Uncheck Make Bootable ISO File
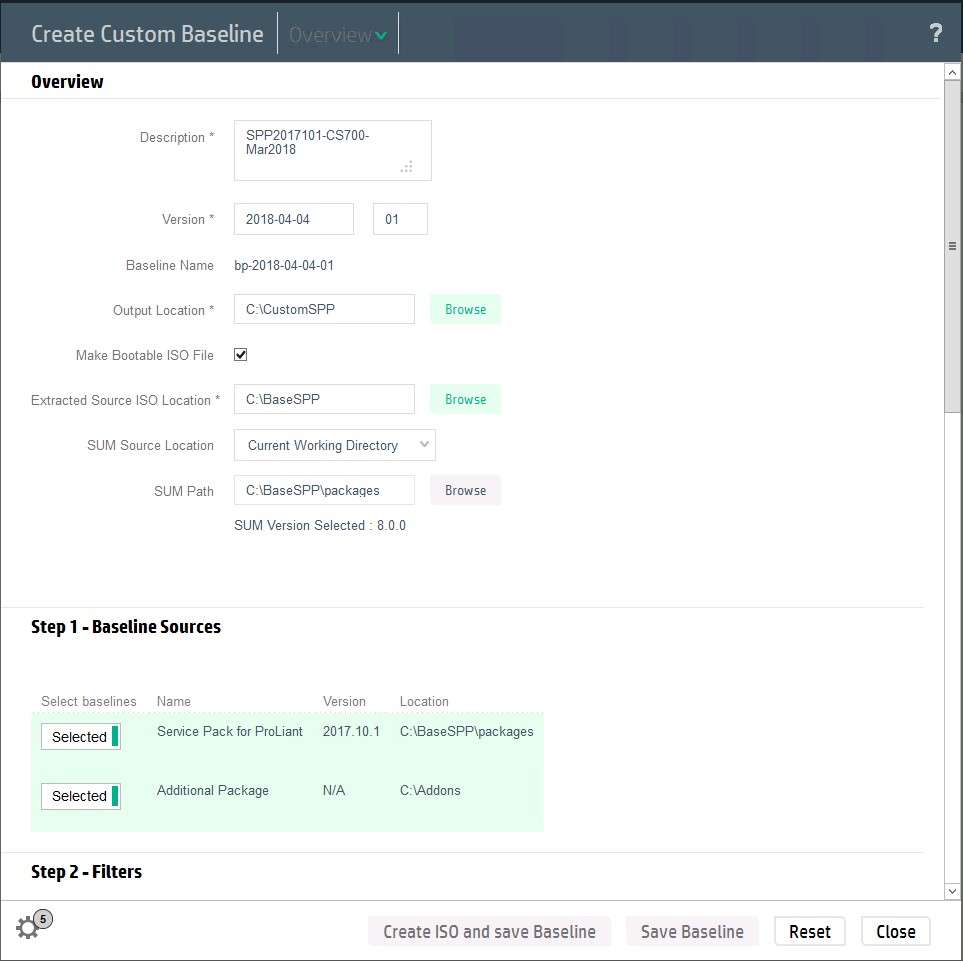Viewport: 963px width, 961px height. pos(240,354)
